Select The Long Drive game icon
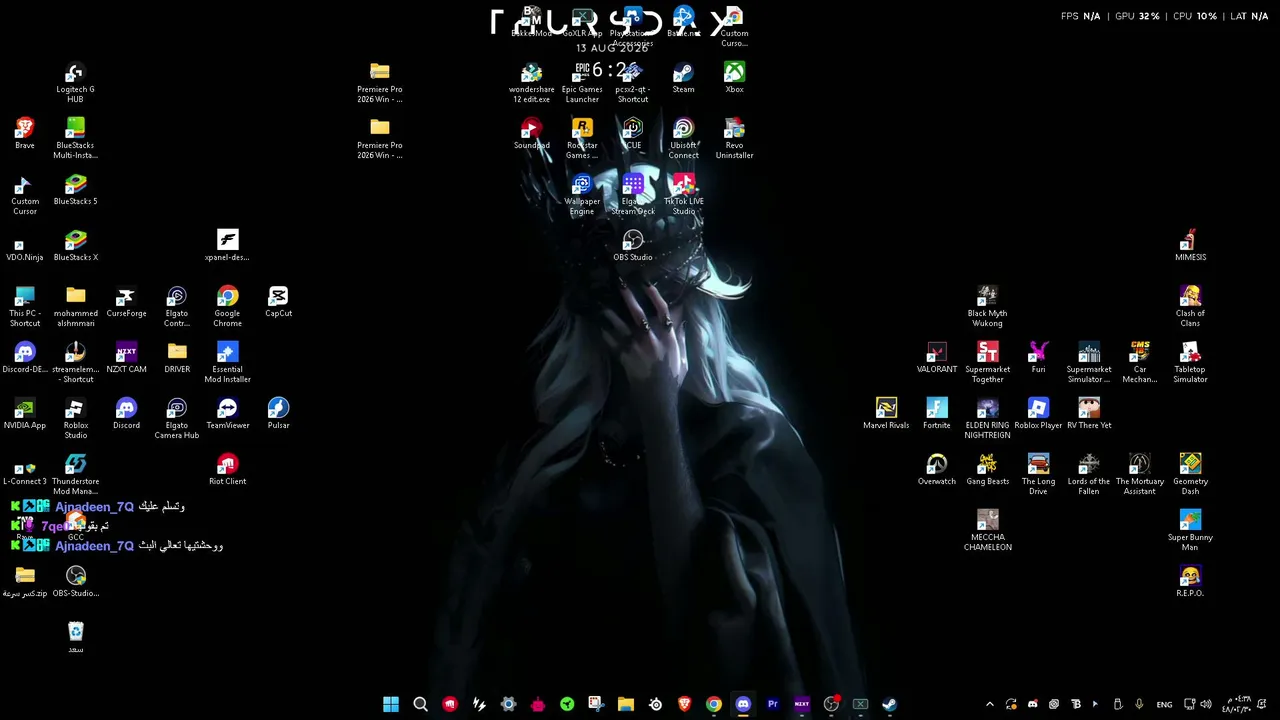This screenshot has height=720, width=1280. click(1038, 475)
